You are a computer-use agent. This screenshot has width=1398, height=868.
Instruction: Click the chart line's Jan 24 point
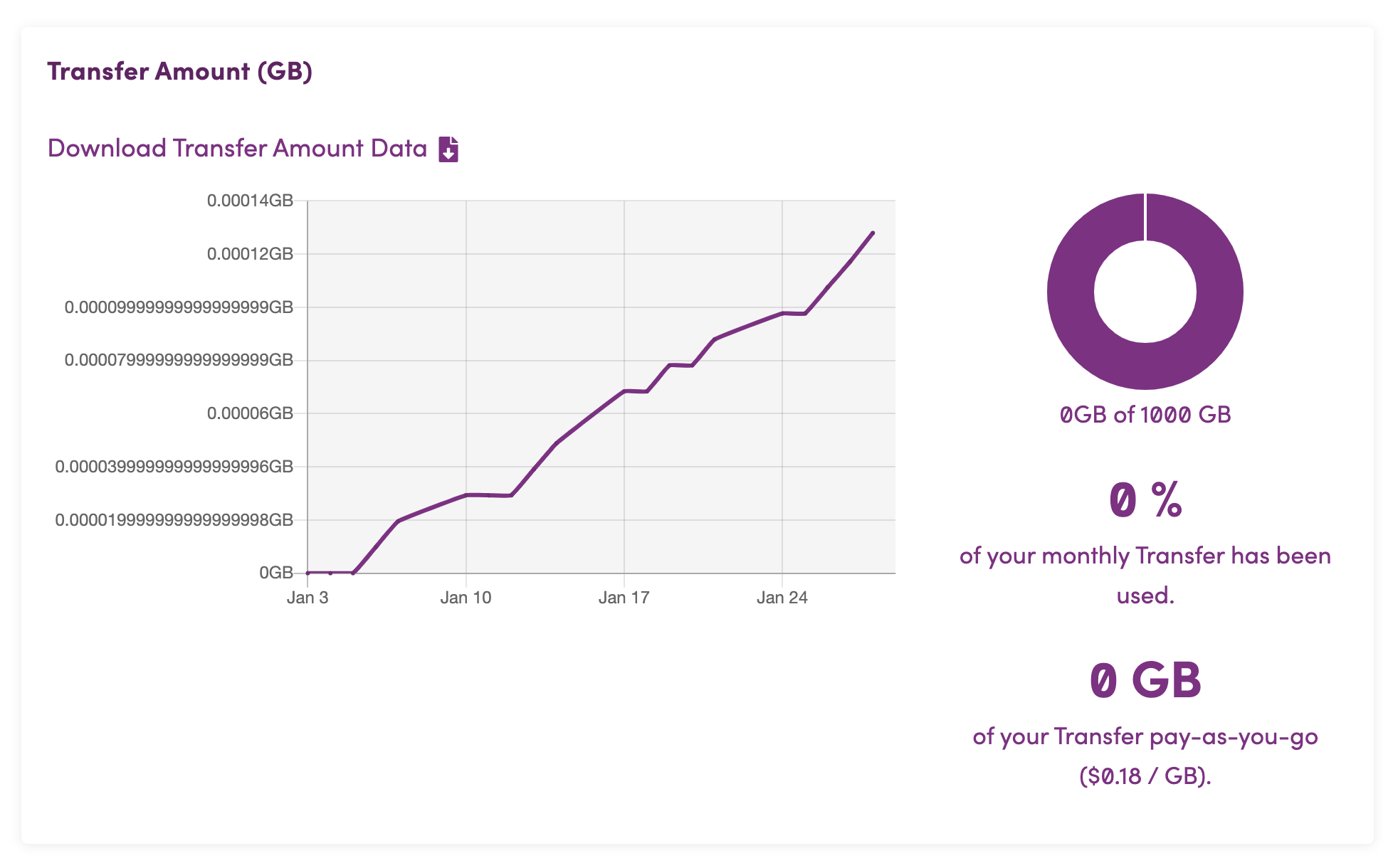click(x=782, y=313)
